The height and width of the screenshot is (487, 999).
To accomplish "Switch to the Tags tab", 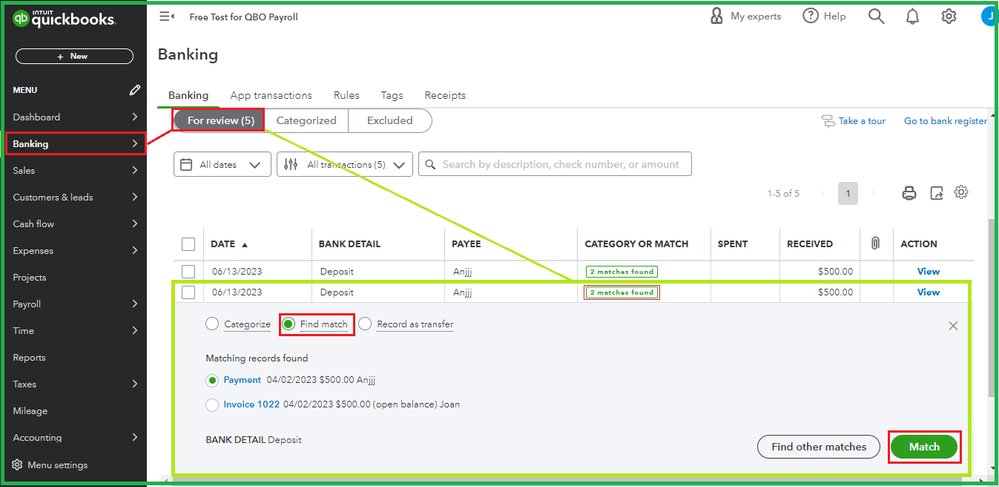I will click(x=392, y=96).
